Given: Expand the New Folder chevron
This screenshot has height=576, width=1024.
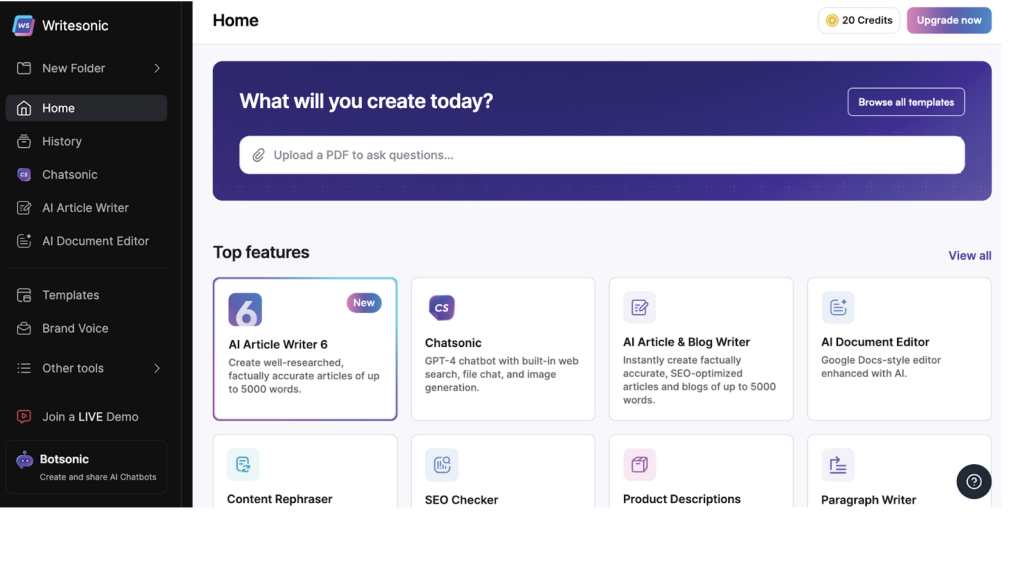Looking at the screenshot, I should tap(157, 68).
